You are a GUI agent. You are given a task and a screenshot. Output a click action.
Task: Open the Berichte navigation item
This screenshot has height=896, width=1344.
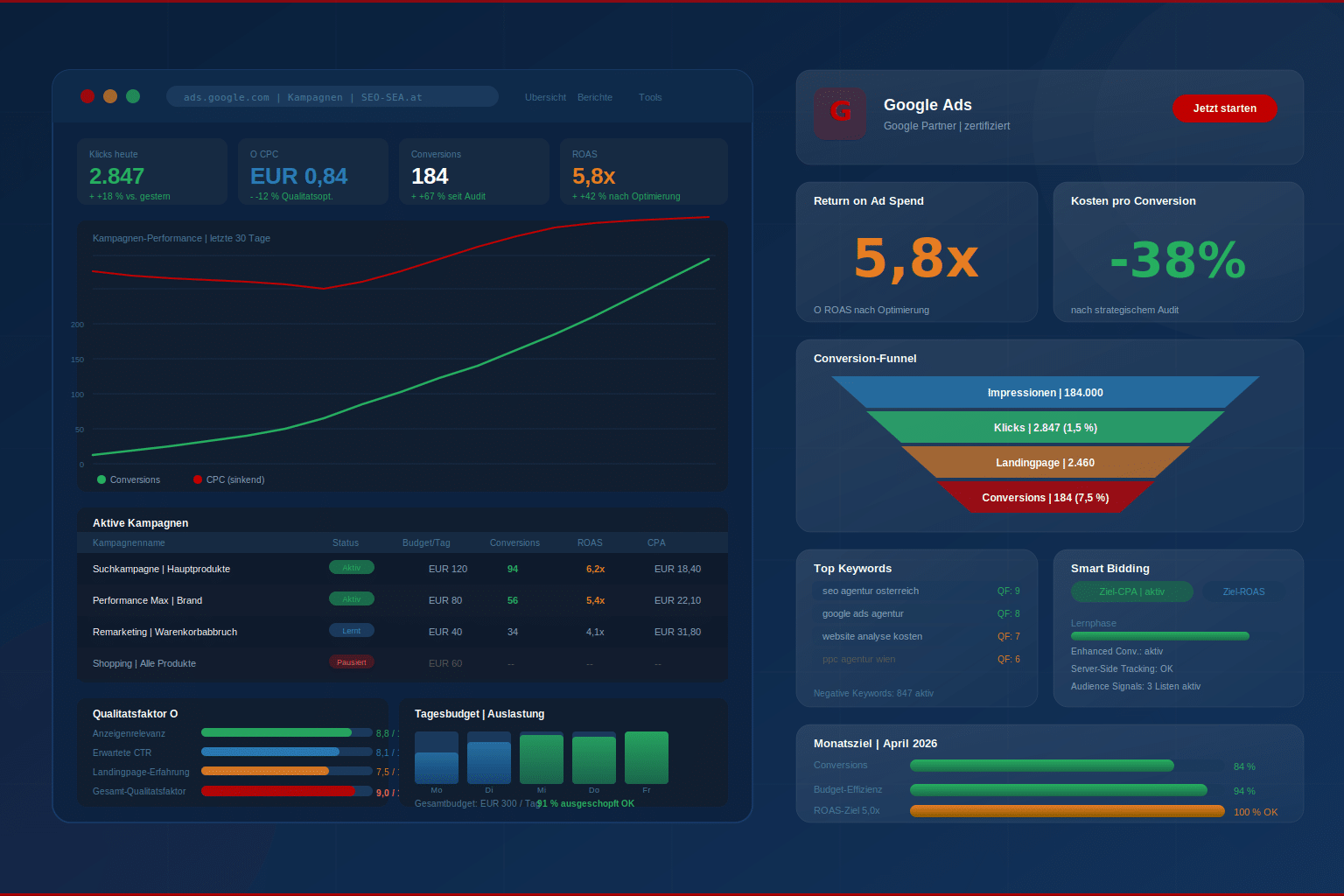click(x=595, y=97)
